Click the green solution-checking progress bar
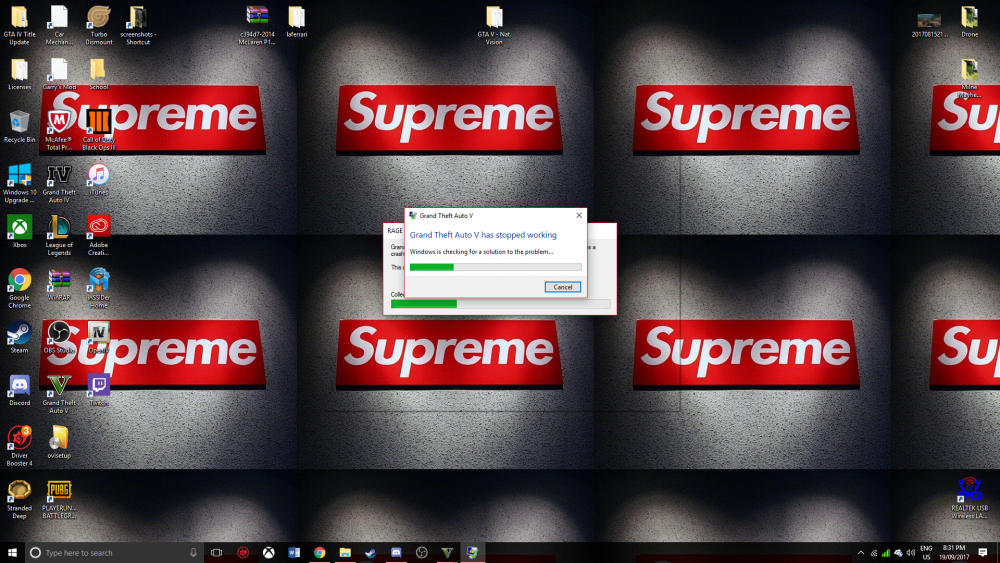The width and height of the screenshot is (1000, 563). [x=496, y=267]
